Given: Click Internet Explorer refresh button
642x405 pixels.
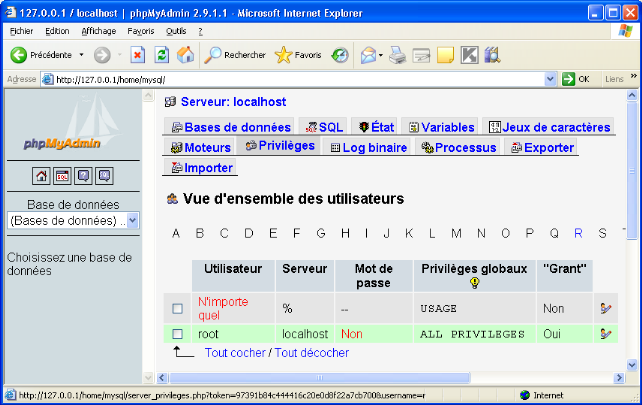Looking at the screenshot, I should point(161,55).
